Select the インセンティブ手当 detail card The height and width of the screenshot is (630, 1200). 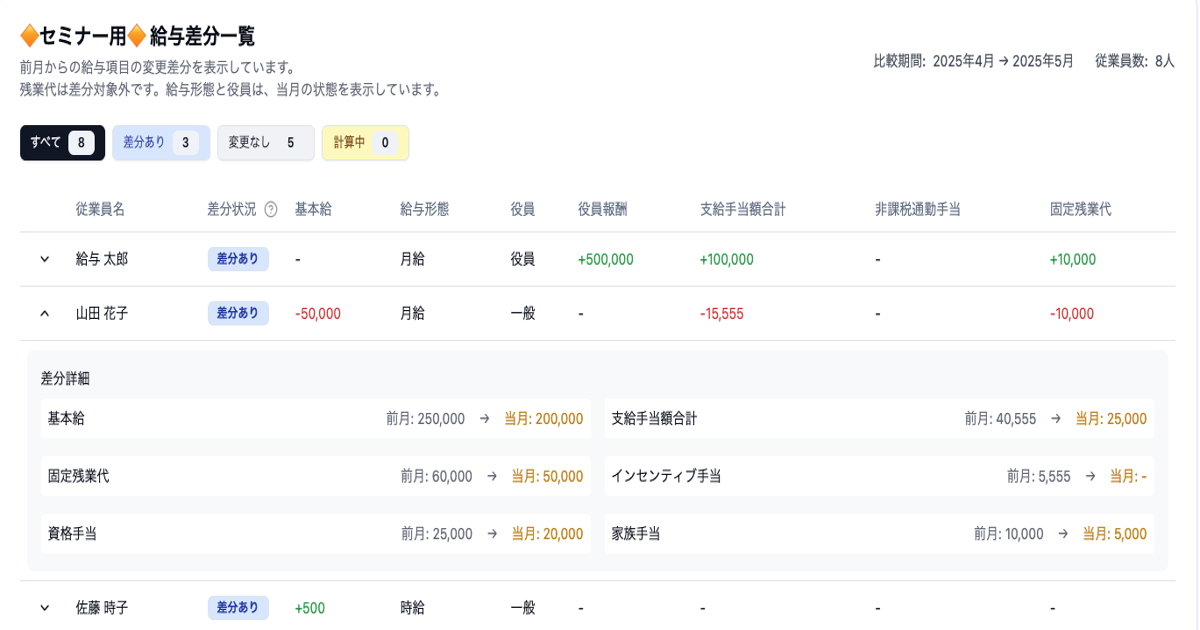coord(879,476)
